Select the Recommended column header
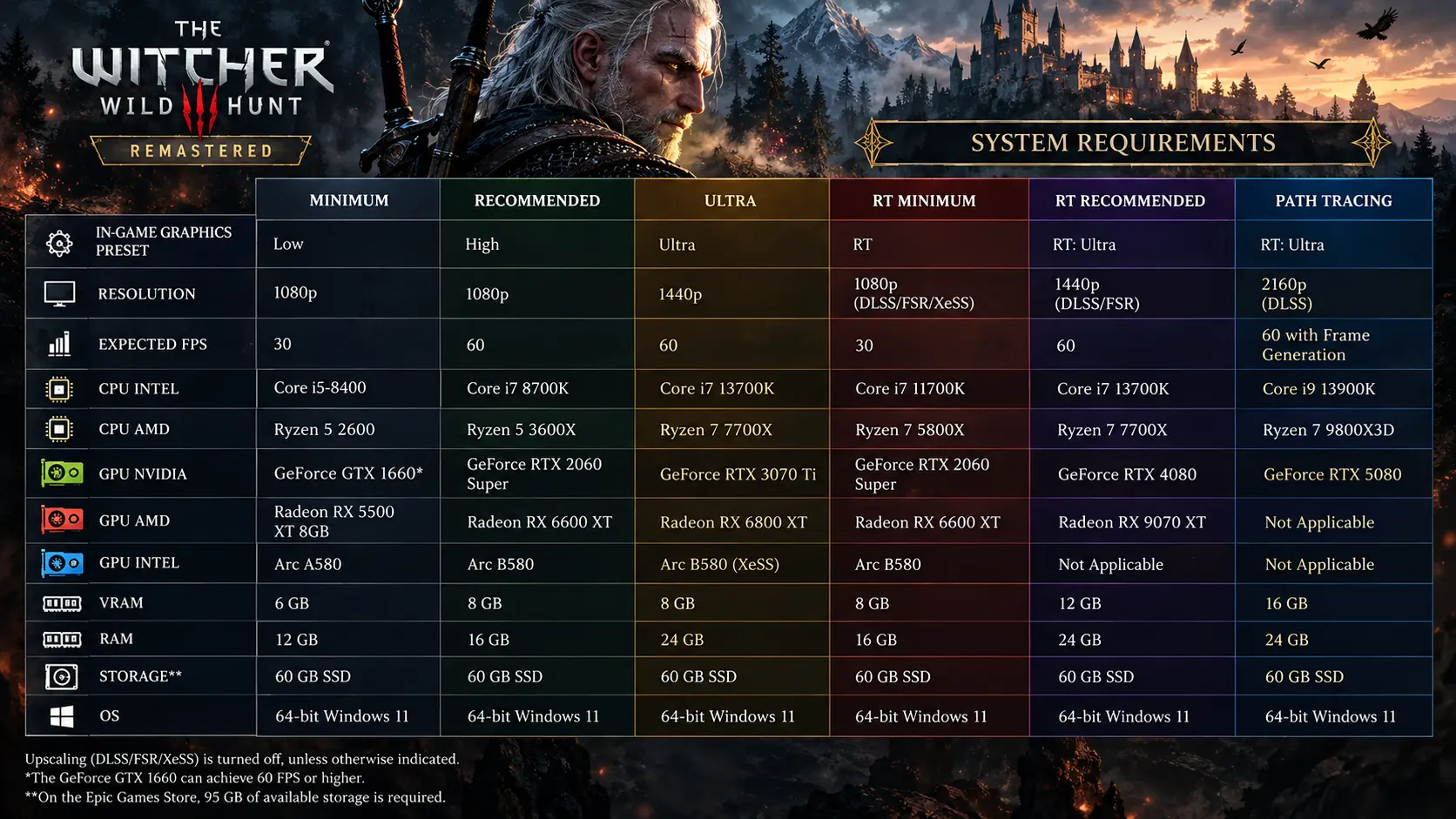Viewport: 1456px width, 819px height. [537, 200]
